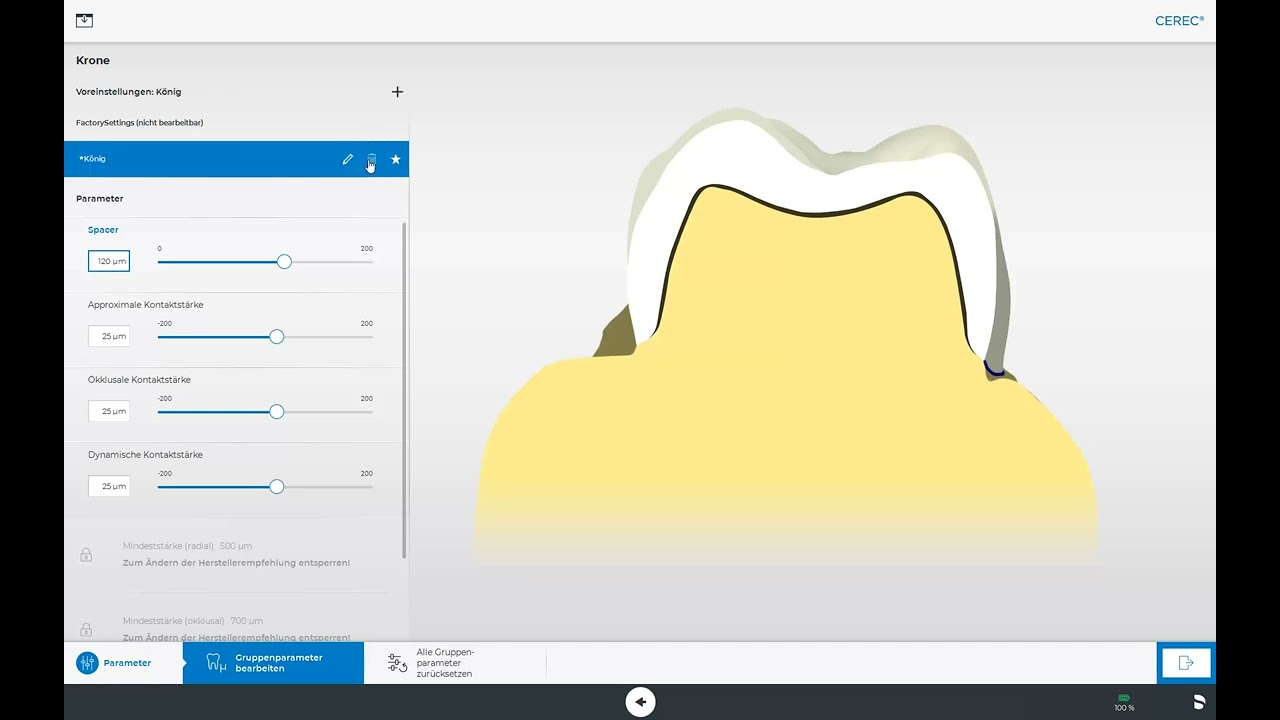The image size is (1280, 720).
Task: Adjust Approximale Kontaktstärke slider handle
Action: (x=277, y=337)
